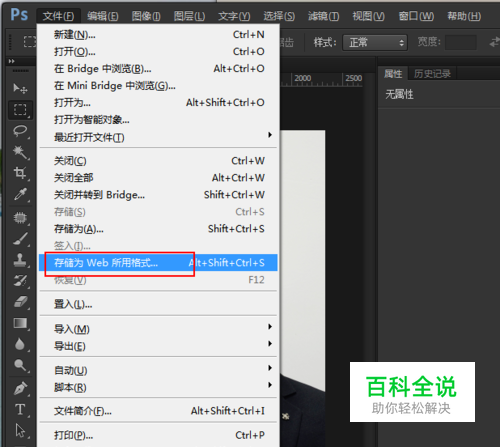Viewport: 500px width, 447px height.
Task: Select the Gradient tool
Action: [20, 323]
